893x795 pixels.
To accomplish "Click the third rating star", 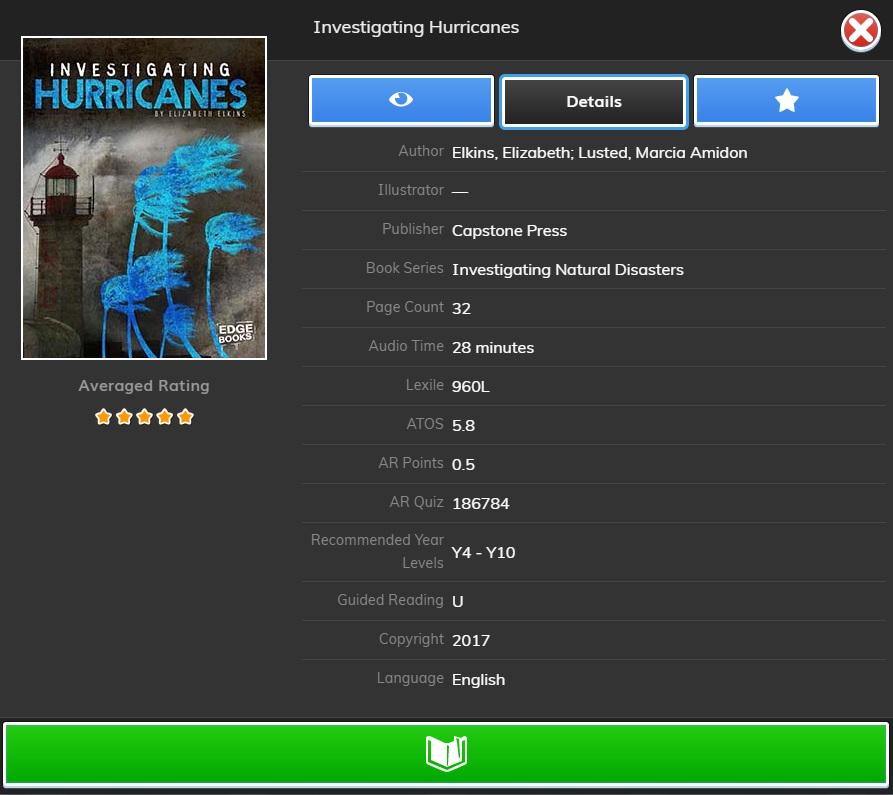I will point(144,417).
